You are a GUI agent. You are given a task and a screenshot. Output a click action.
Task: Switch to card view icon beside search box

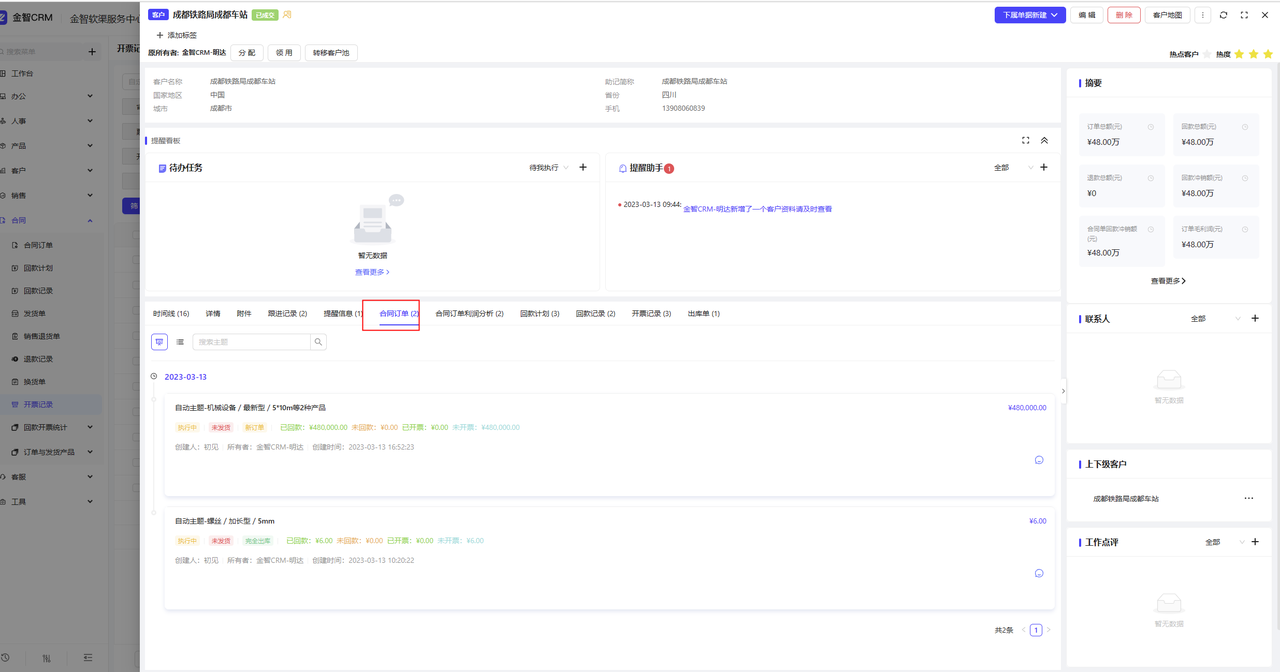click(159, 342)
